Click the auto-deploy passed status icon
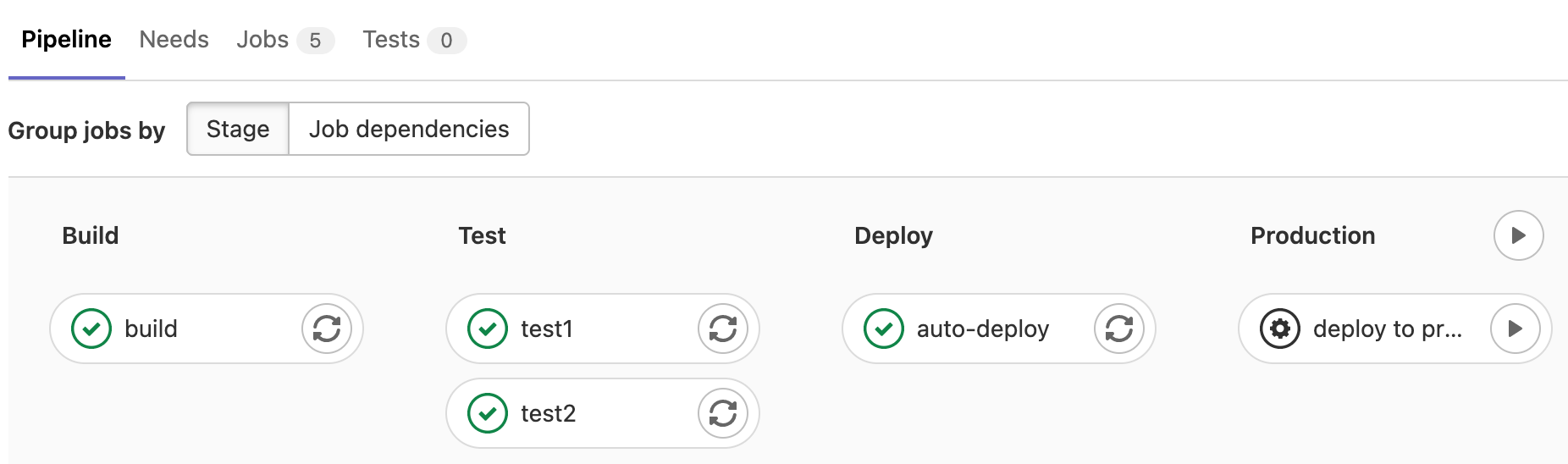1568x464 pixels. coord(884,329)
